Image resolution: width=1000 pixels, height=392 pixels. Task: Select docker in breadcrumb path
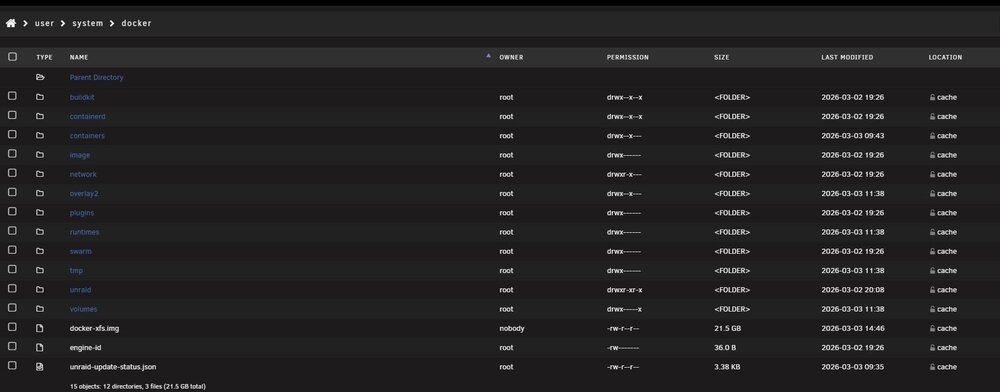(x=136, y=23)
